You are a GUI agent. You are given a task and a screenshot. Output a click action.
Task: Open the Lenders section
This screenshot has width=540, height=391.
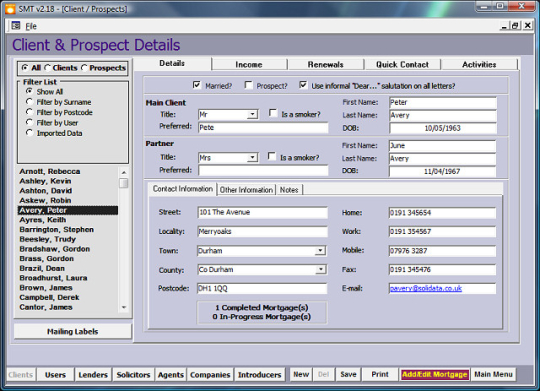click(93, 374)
